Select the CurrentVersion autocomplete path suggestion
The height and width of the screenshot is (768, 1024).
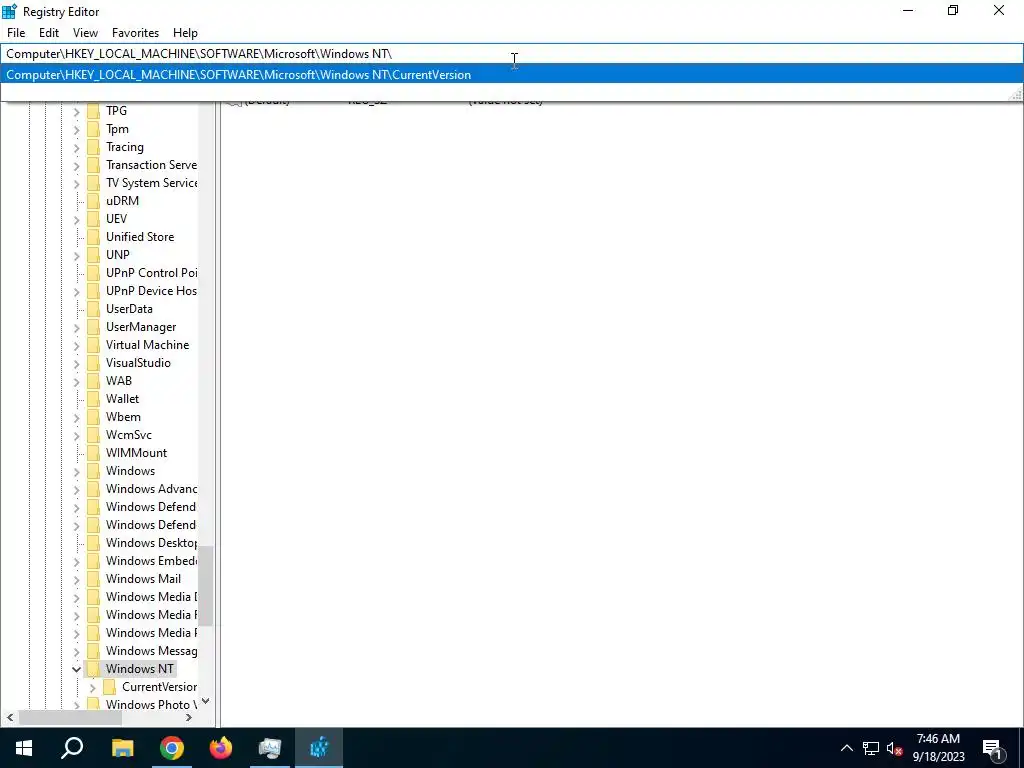(512, 74)
